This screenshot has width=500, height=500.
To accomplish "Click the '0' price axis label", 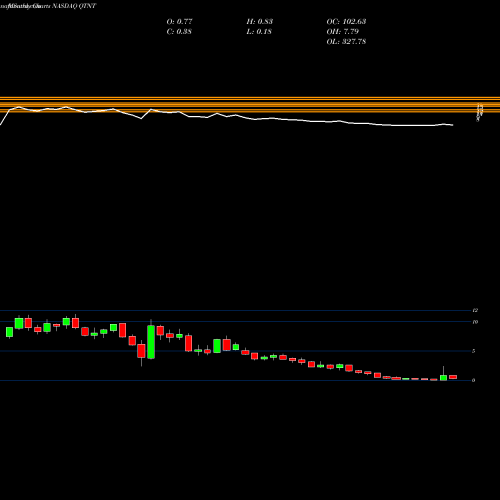I will [x=474, y=380].
